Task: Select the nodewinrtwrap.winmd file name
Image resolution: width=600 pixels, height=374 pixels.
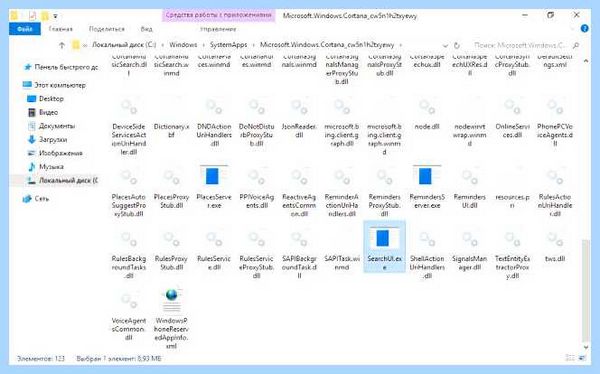Action: [x=470, y=135]
